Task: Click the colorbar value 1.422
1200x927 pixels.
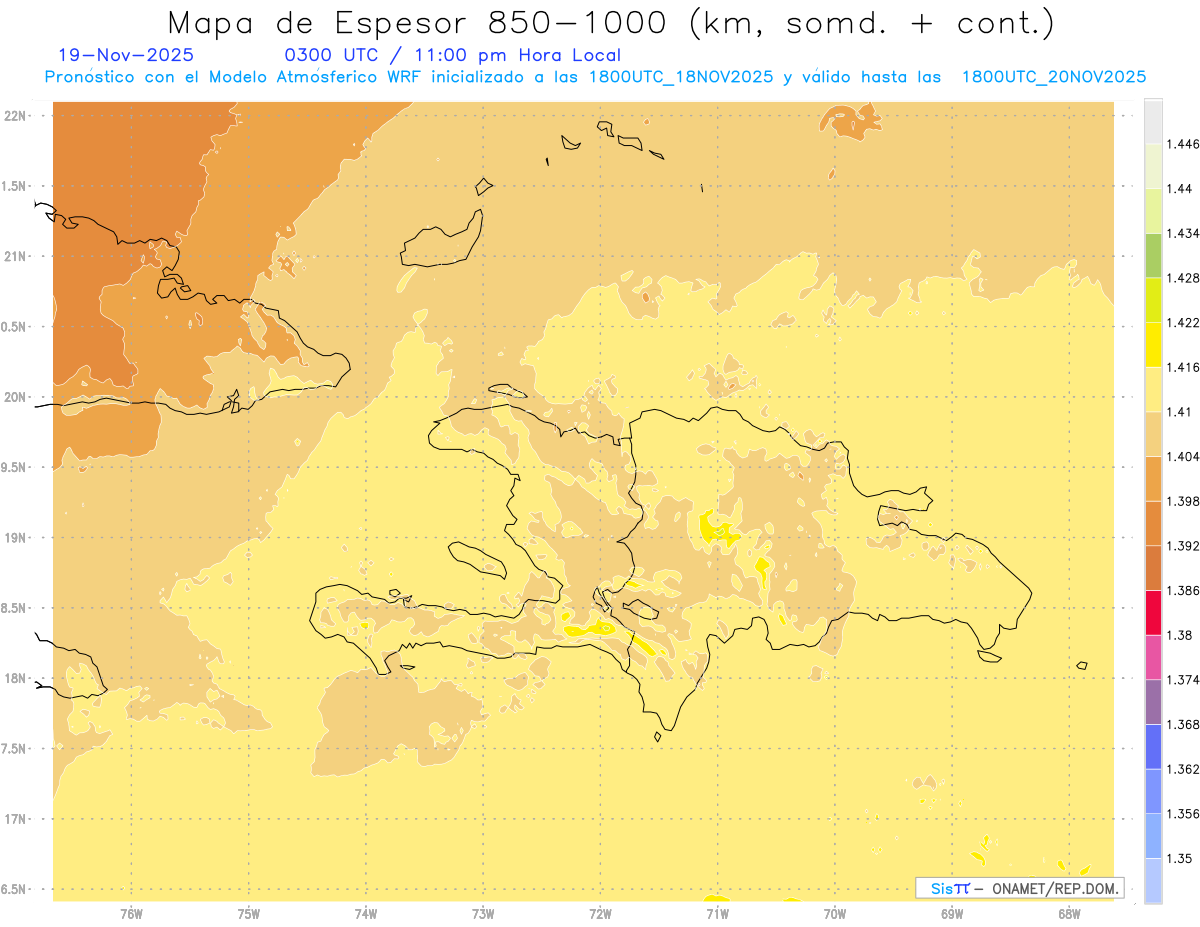Action: (x=1184, y=323)
